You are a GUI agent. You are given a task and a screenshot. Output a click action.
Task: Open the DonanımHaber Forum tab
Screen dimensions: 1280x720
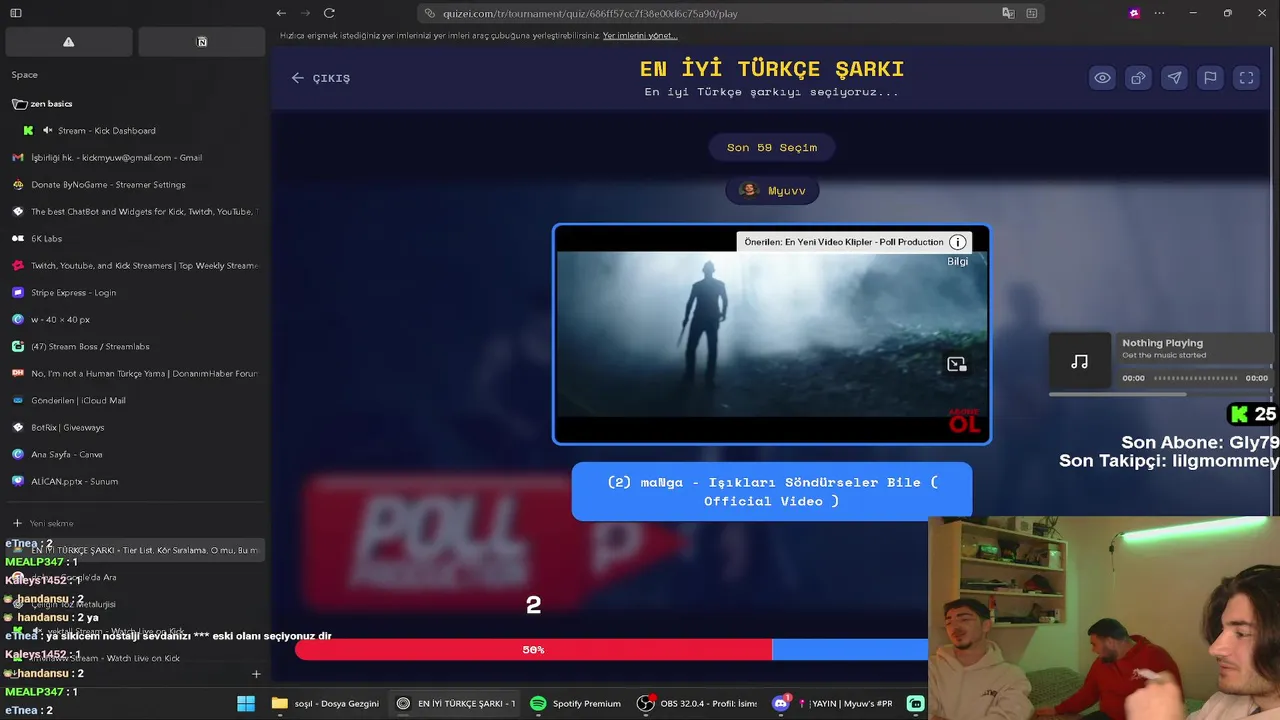tap(134, 374)
